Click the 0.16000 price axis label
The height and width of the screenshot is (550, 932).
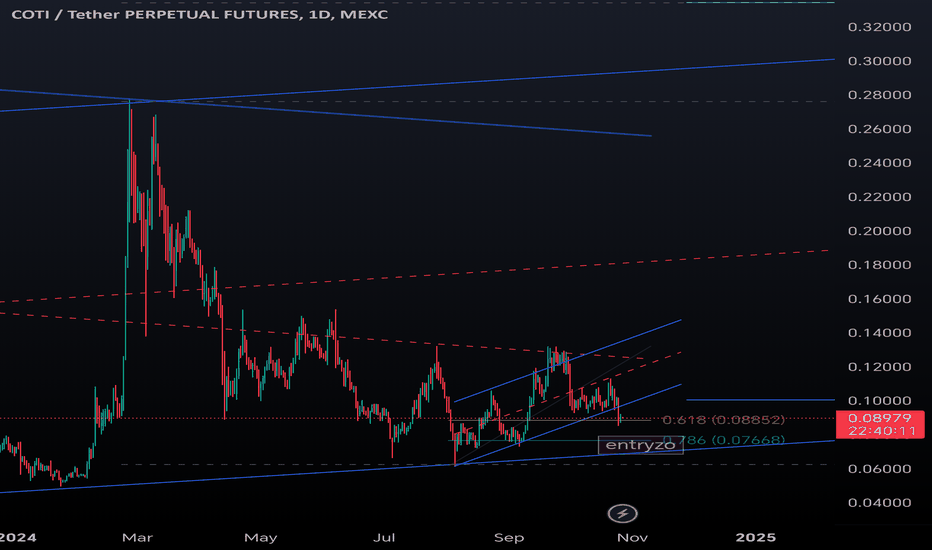pos(880,298)
